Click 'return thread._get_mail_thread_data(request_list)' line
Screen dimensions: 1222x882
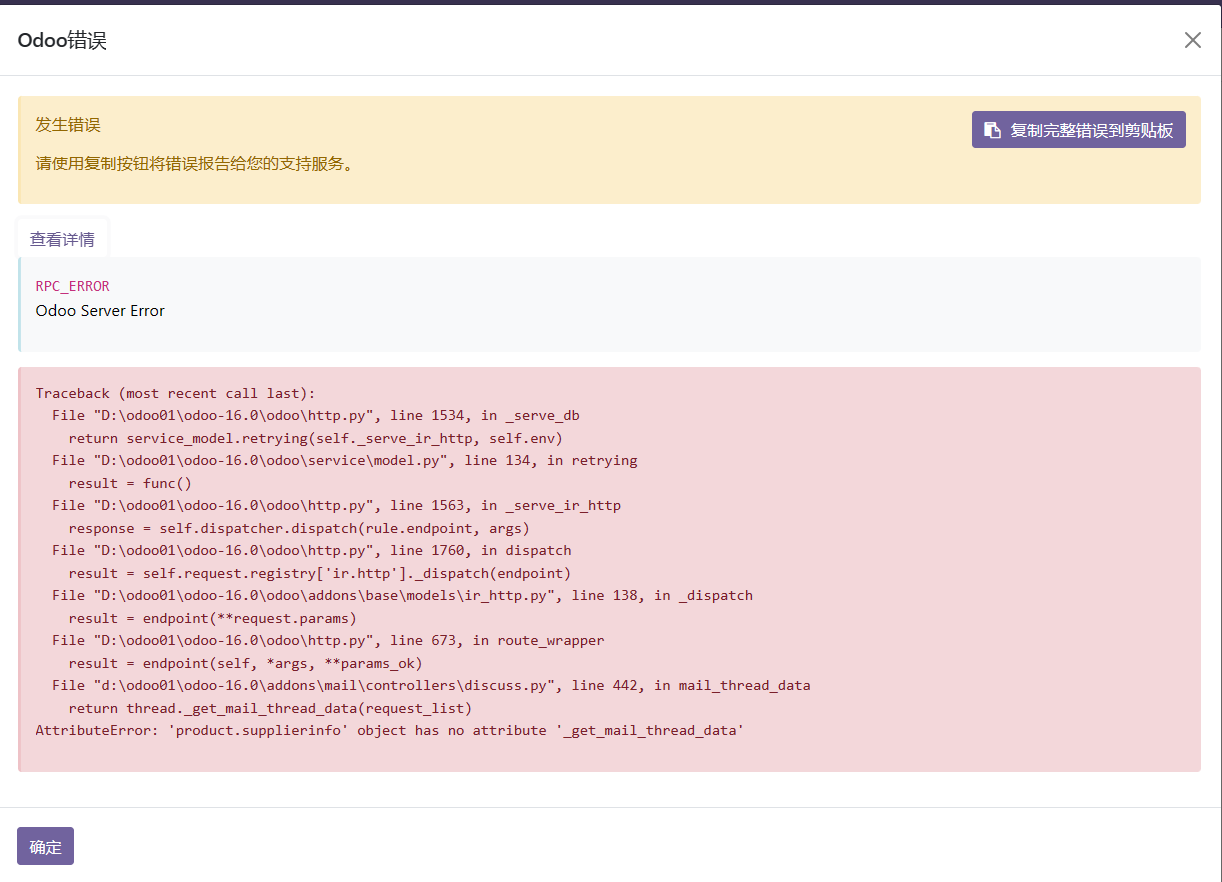270,708
